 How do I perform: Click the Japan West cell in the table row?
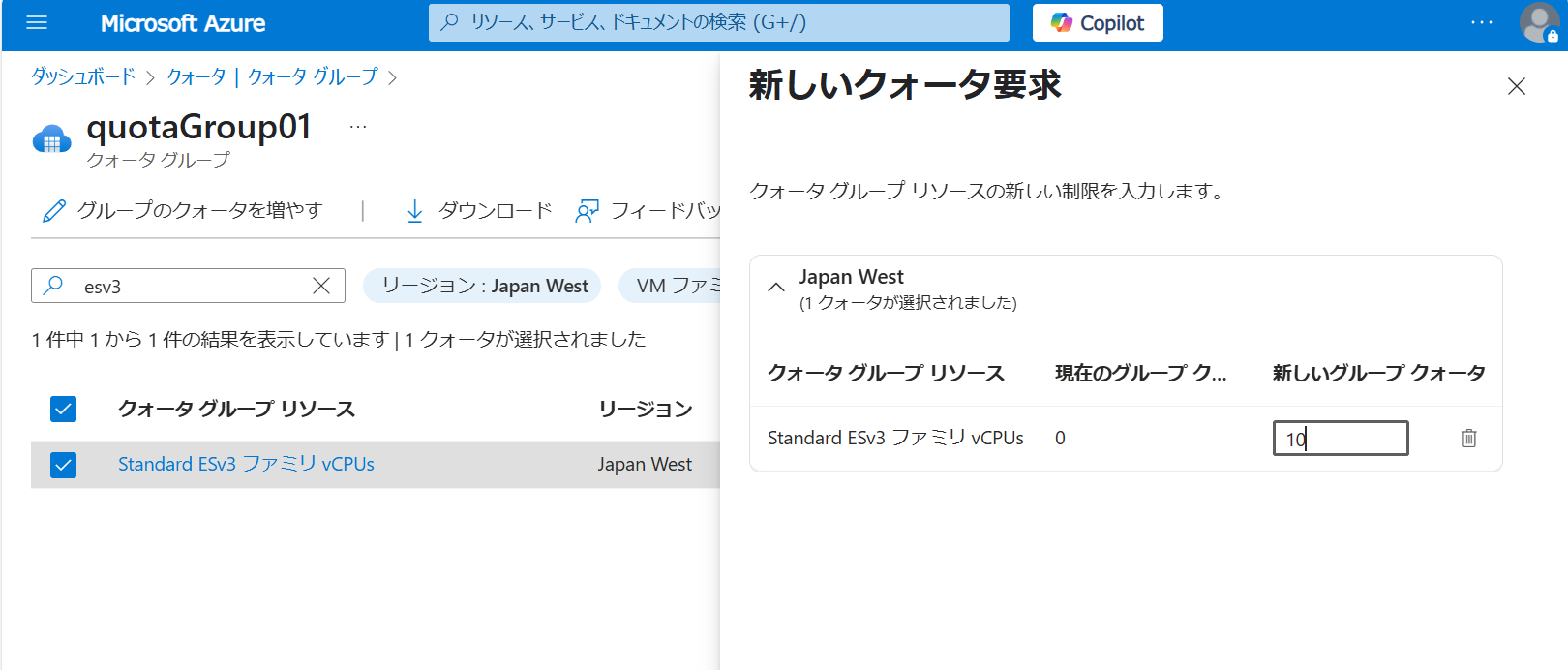(645, 464)
